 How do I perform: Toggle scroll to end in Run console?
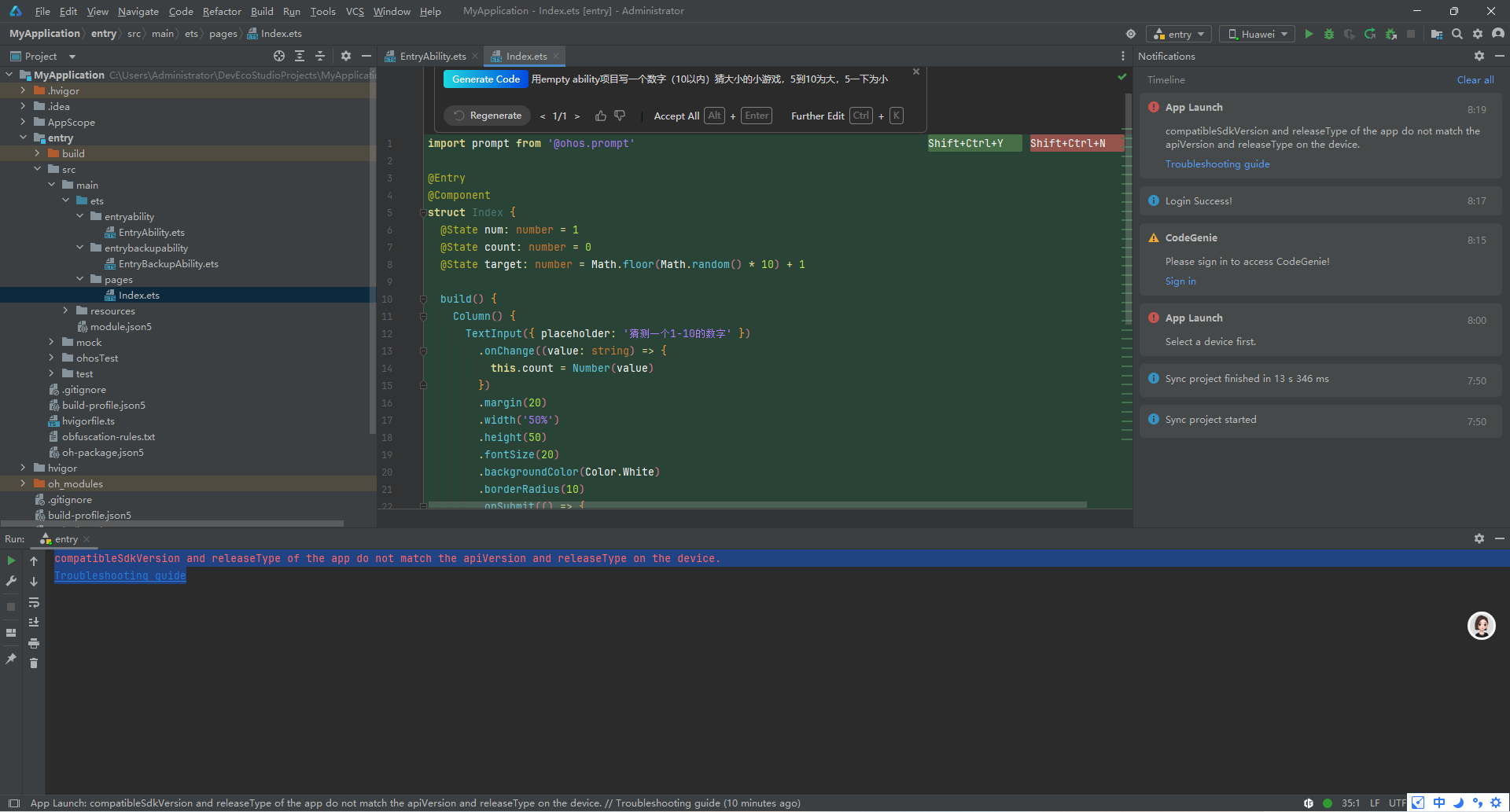(x=34, y=623)
